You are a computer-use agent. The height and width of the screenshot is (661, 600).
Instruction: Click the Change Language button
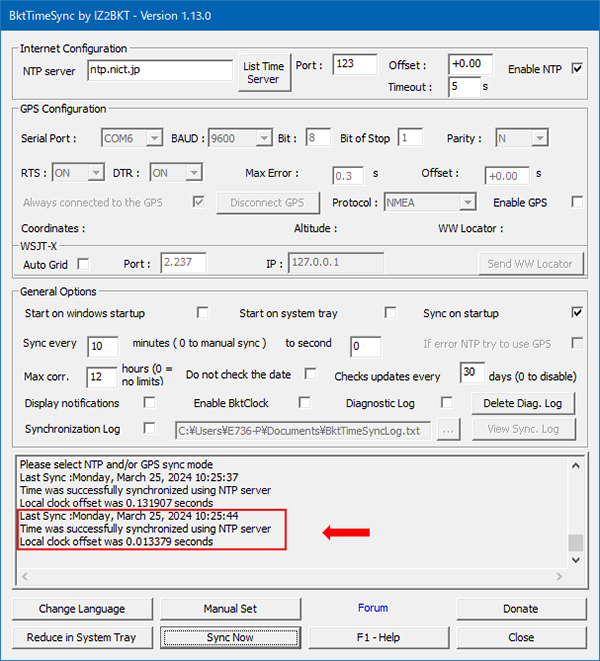point(82,609)
